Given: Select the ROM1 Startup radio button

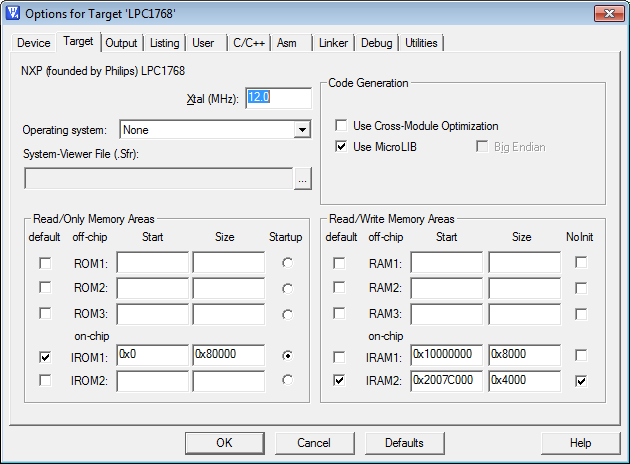Looking at the screenshot, I should click(288, 263).
